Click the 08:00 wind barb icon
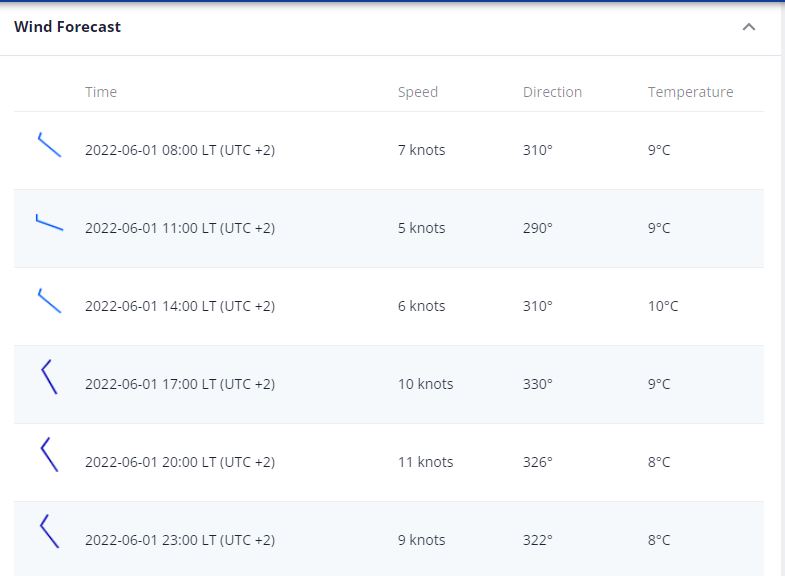 pyautogui.click(x=49, y=145)
